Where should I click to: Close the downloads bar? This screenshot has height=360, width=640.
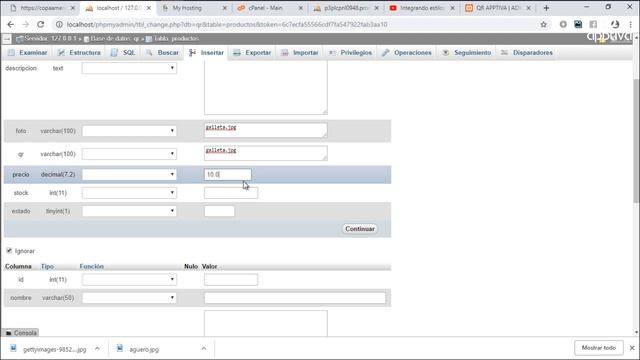pyautogui.click(x=632, y=348)
